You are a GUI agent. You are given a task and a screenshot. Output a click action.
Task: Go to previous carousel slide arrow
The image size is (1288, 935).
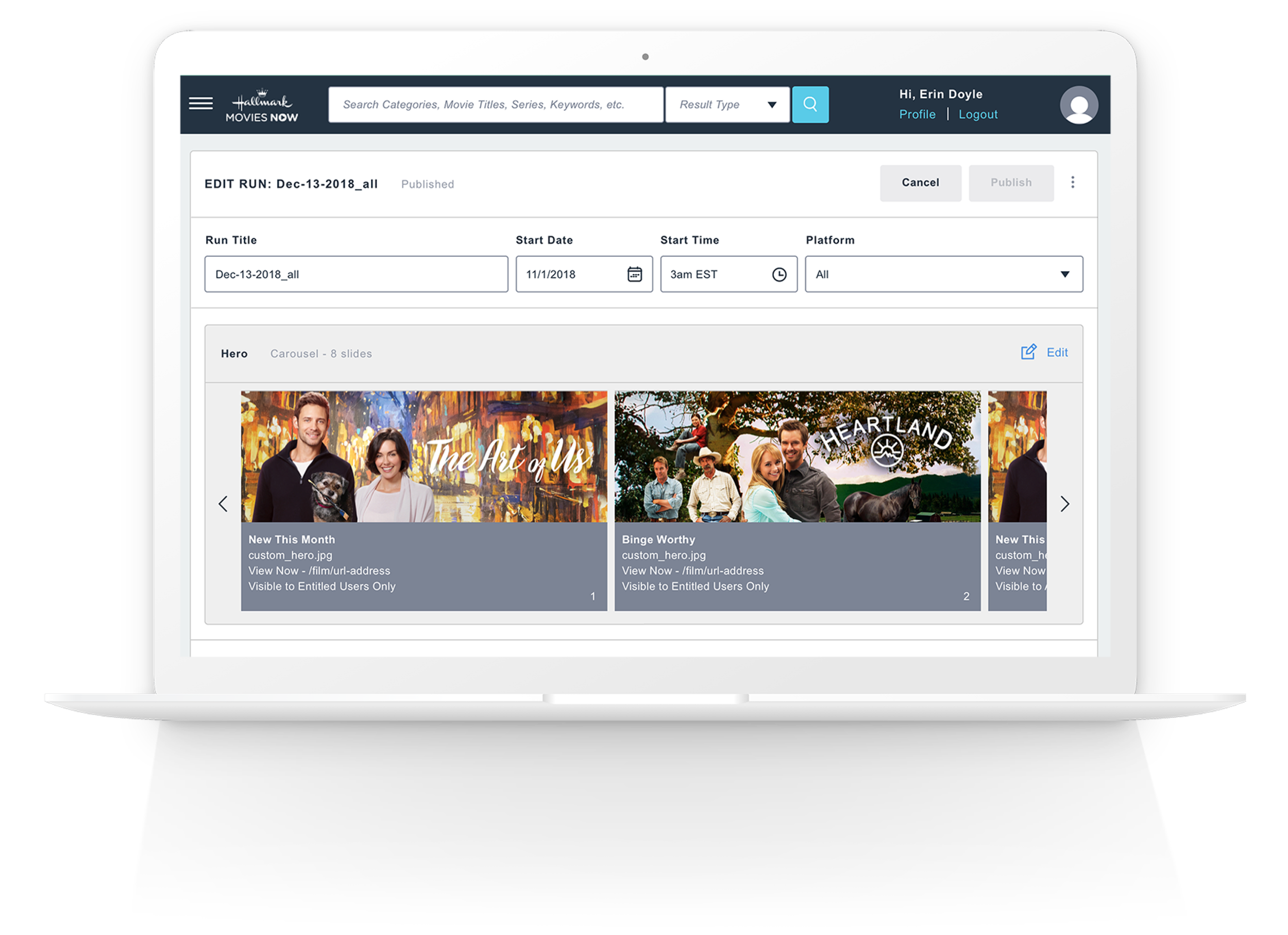(223, 504)
